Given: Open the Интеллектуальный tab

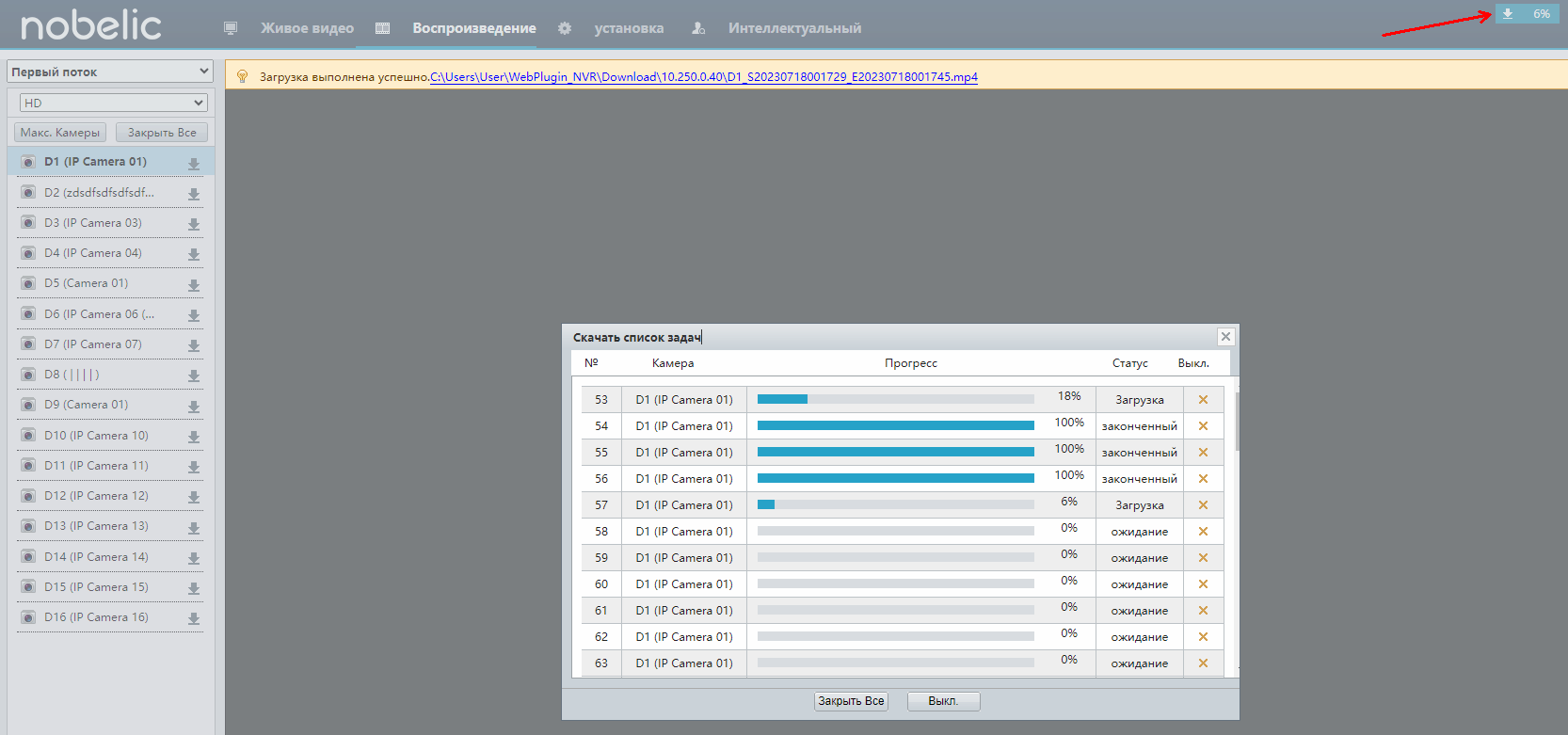Looking at the screenshot, I should (x=794, y=28).
